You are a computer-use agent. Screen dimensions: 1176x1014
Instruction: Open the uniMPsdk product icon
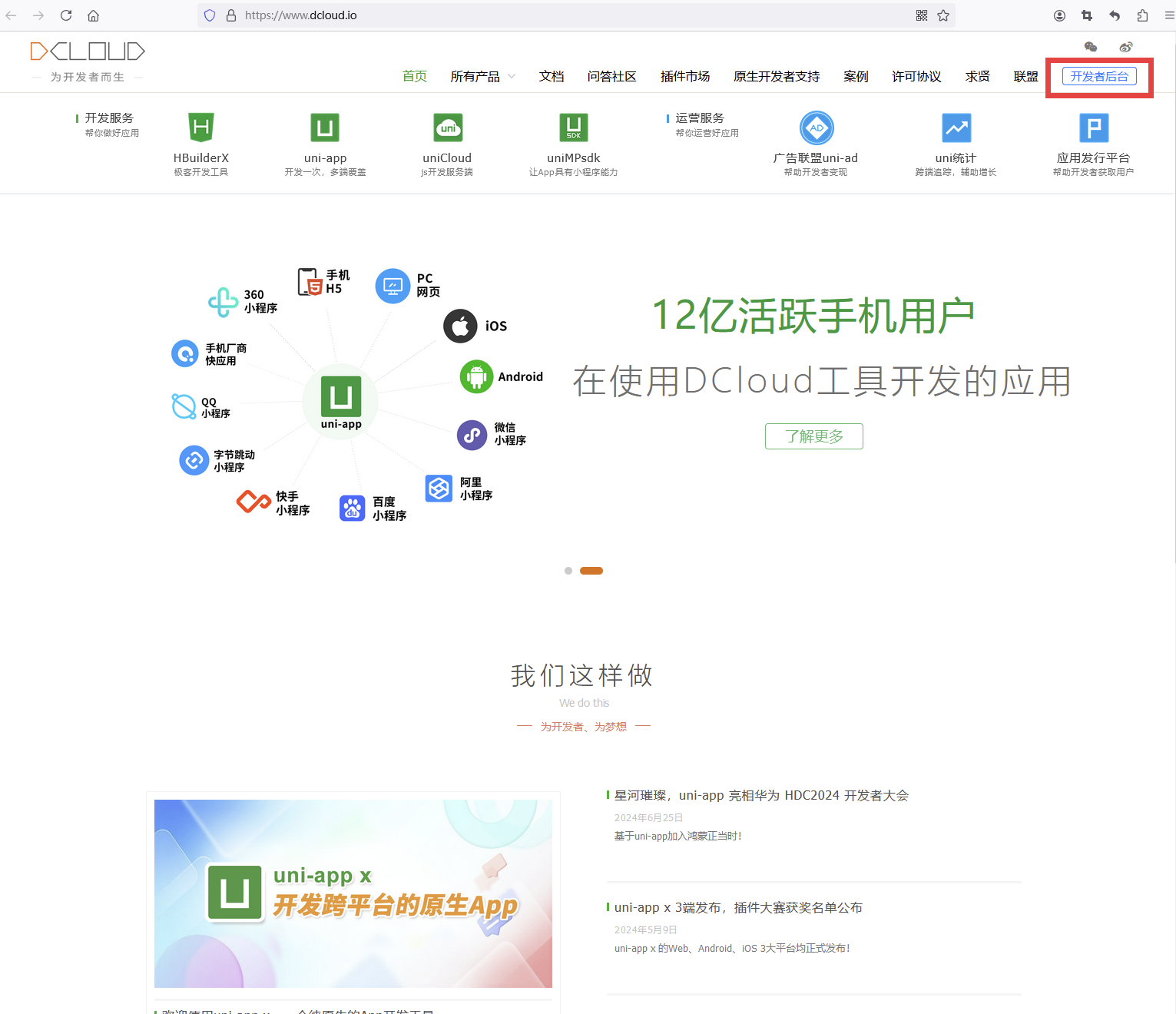click(x=574, y=128)
